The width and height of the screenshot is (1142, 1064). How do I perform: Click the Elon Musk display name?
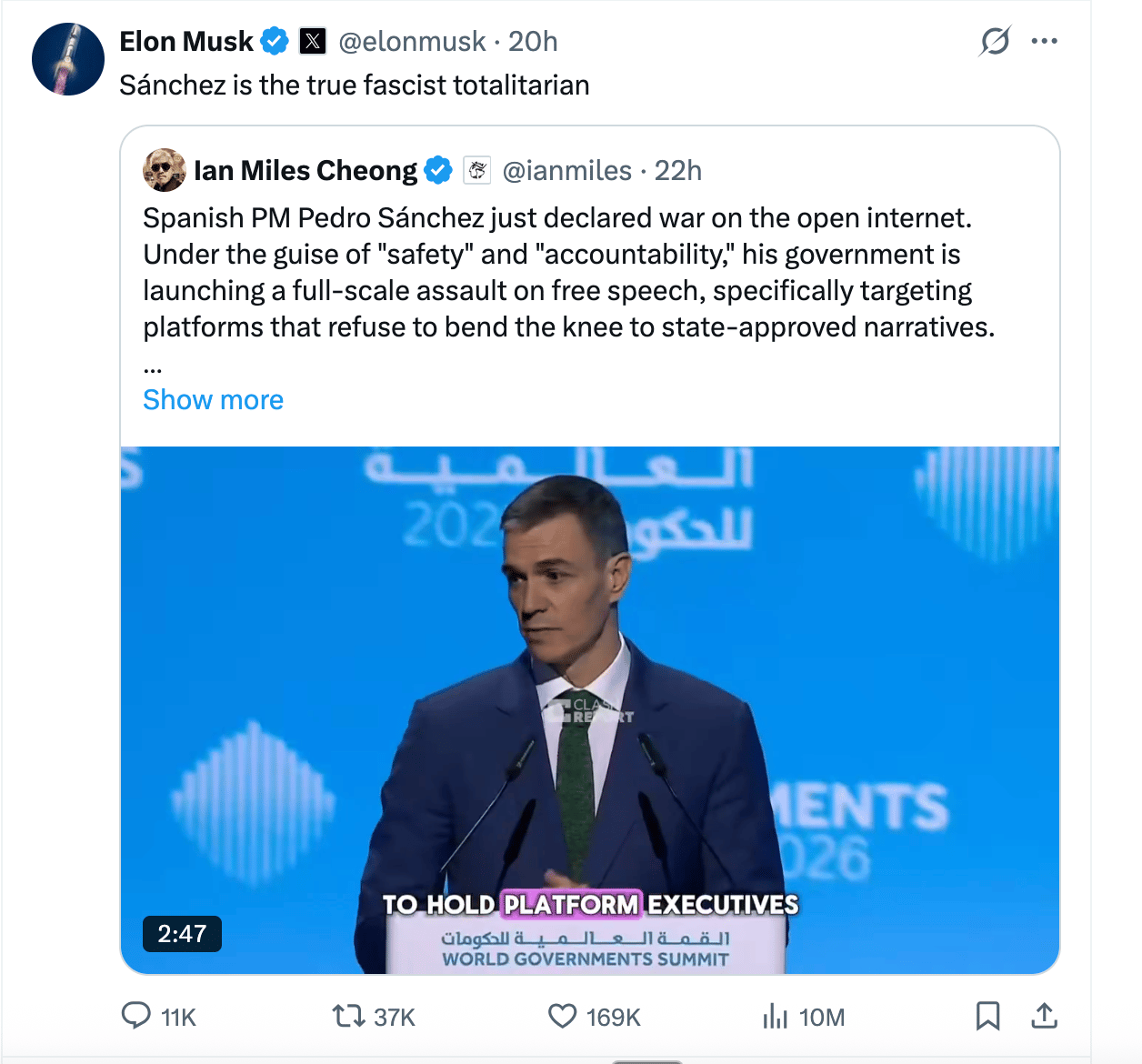(186, 41)
